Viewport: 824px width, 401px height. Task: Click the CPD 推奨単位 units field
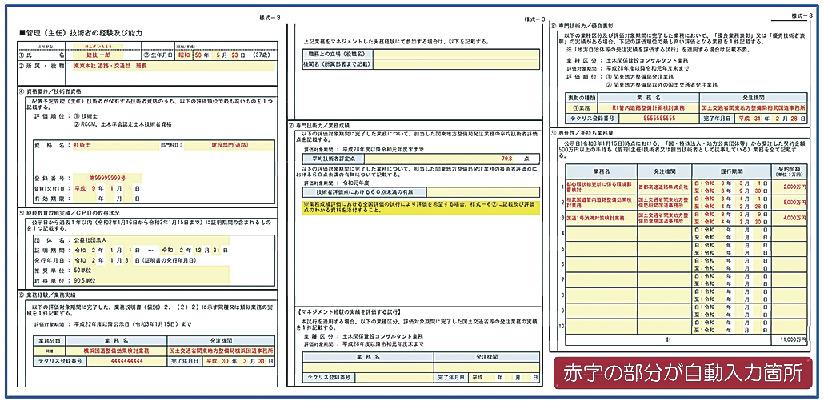151,270
